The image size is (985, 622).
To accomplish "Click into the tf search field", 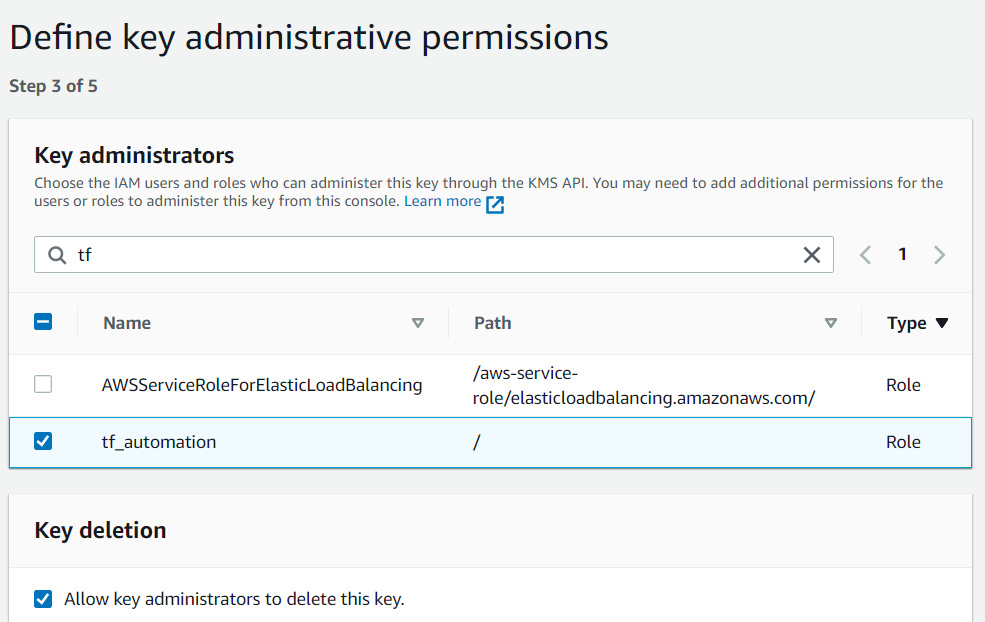I will (433, 254).
